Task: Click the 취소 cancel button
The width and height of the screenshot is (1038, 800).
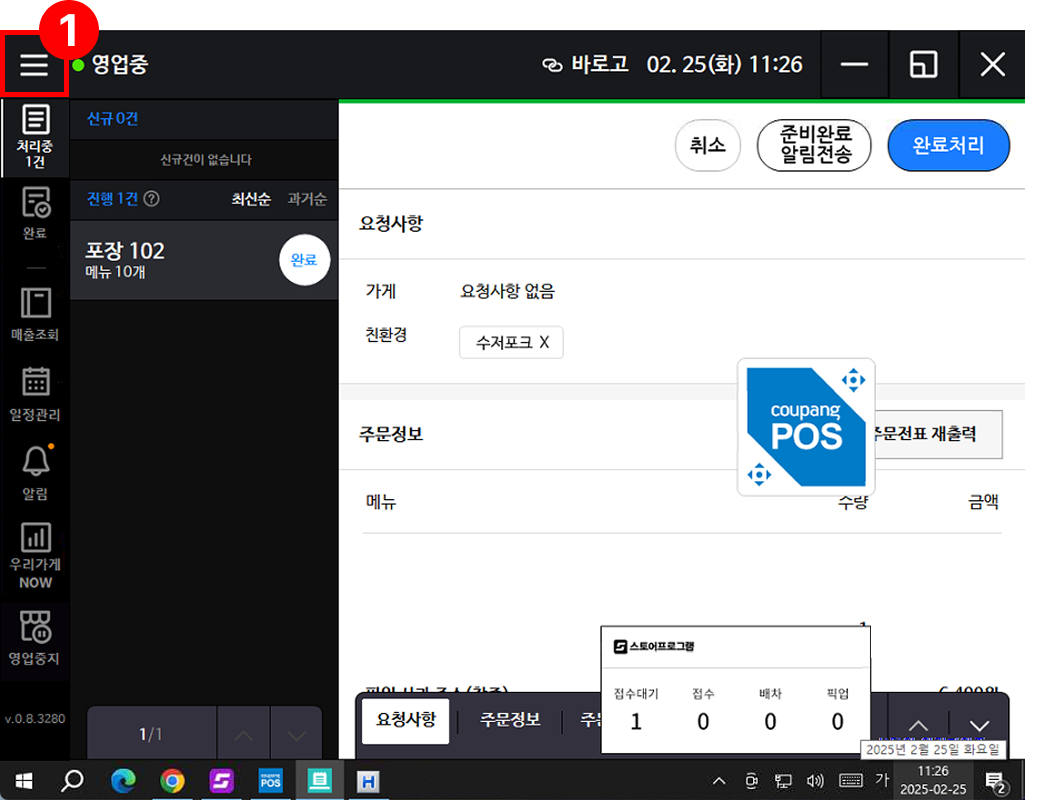Action: (x=708, y=146)
